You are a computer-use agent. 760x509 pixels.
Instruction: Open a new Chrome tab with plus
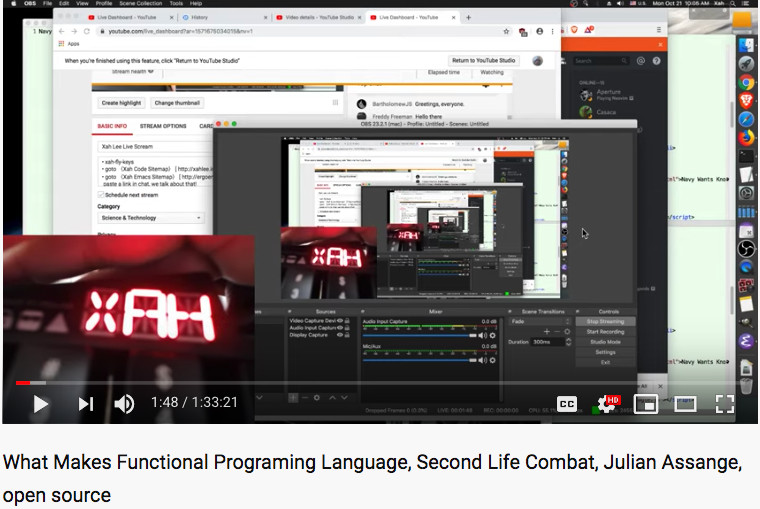coord(468,17)
